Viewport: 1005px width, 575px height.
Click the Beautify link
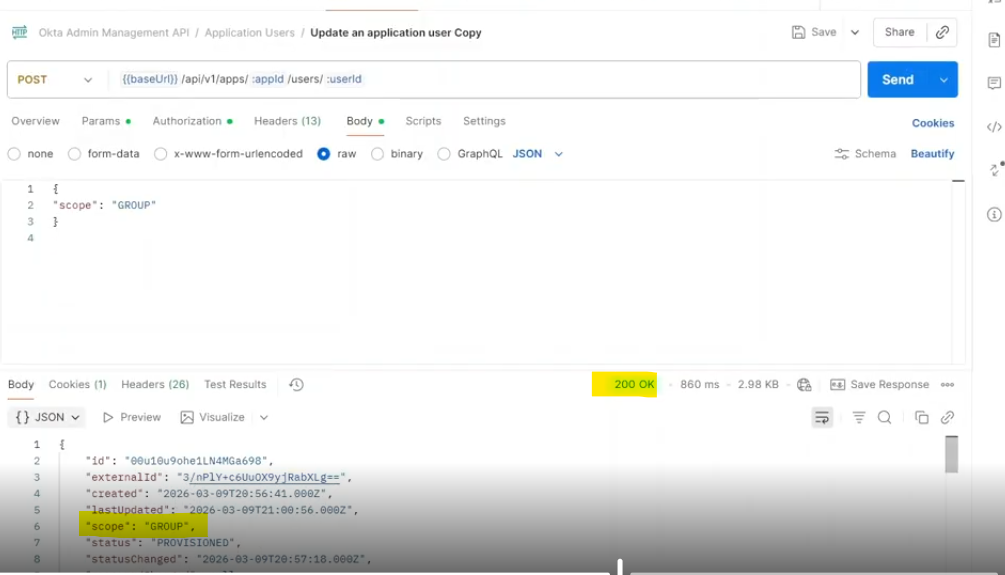coord(932,154)
